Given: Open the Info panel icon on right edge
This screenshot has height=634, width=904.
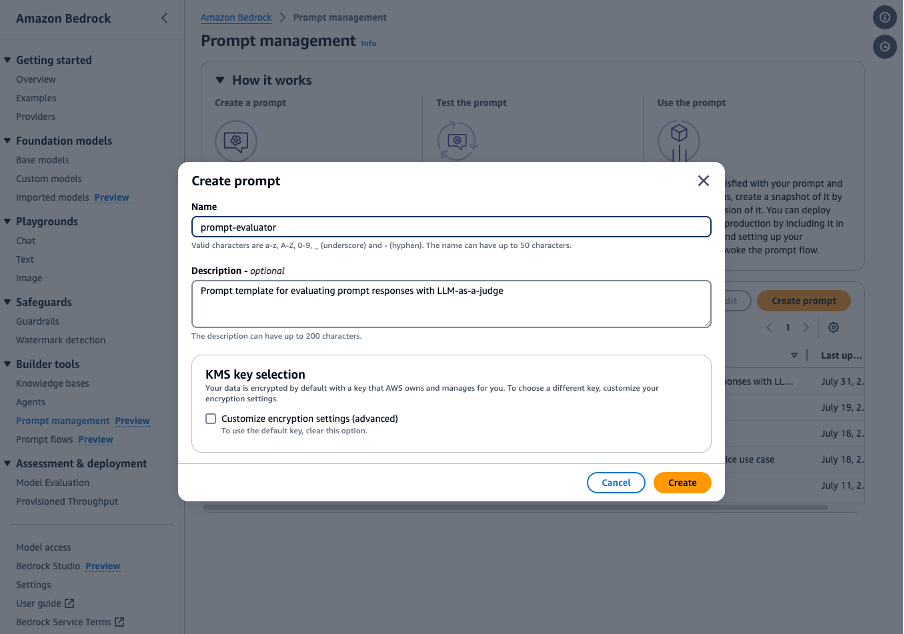Looking at the screenshot, I should coord(884,17).
